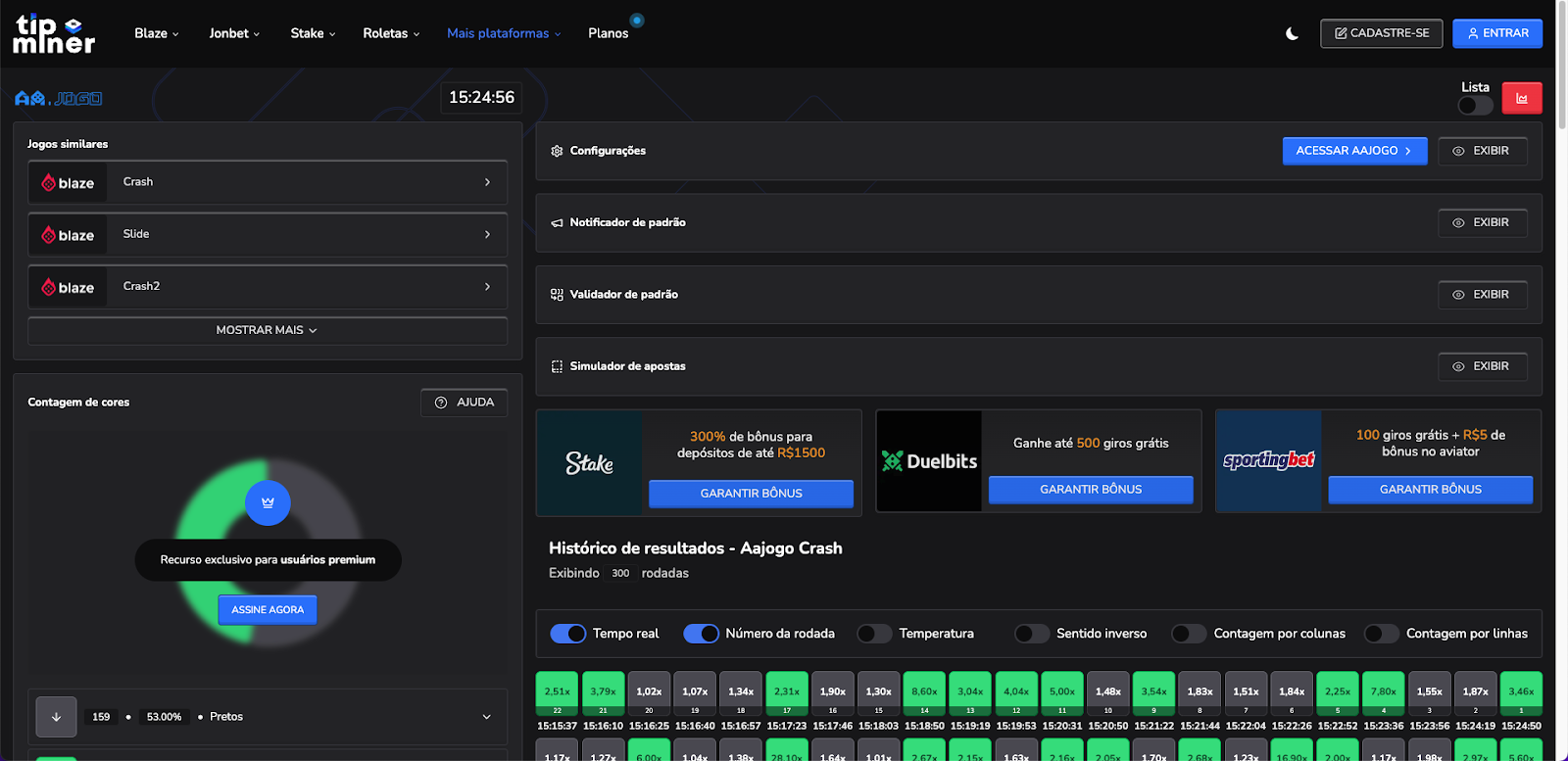Show the Configurações panel with EXIBIR
Image resolution: width=1568 pixels, height=761 pixels.
tap(1483, 151)
